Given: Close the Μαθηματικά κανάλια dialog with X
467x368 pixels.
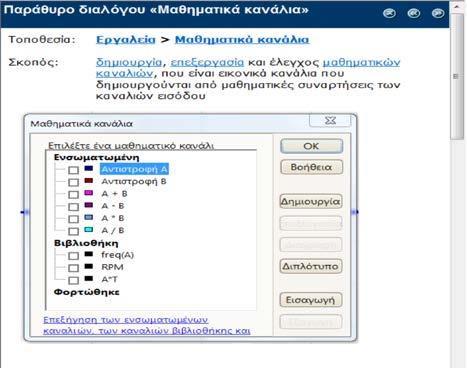Looking at the screenshot, I should [x=330, y=120].
